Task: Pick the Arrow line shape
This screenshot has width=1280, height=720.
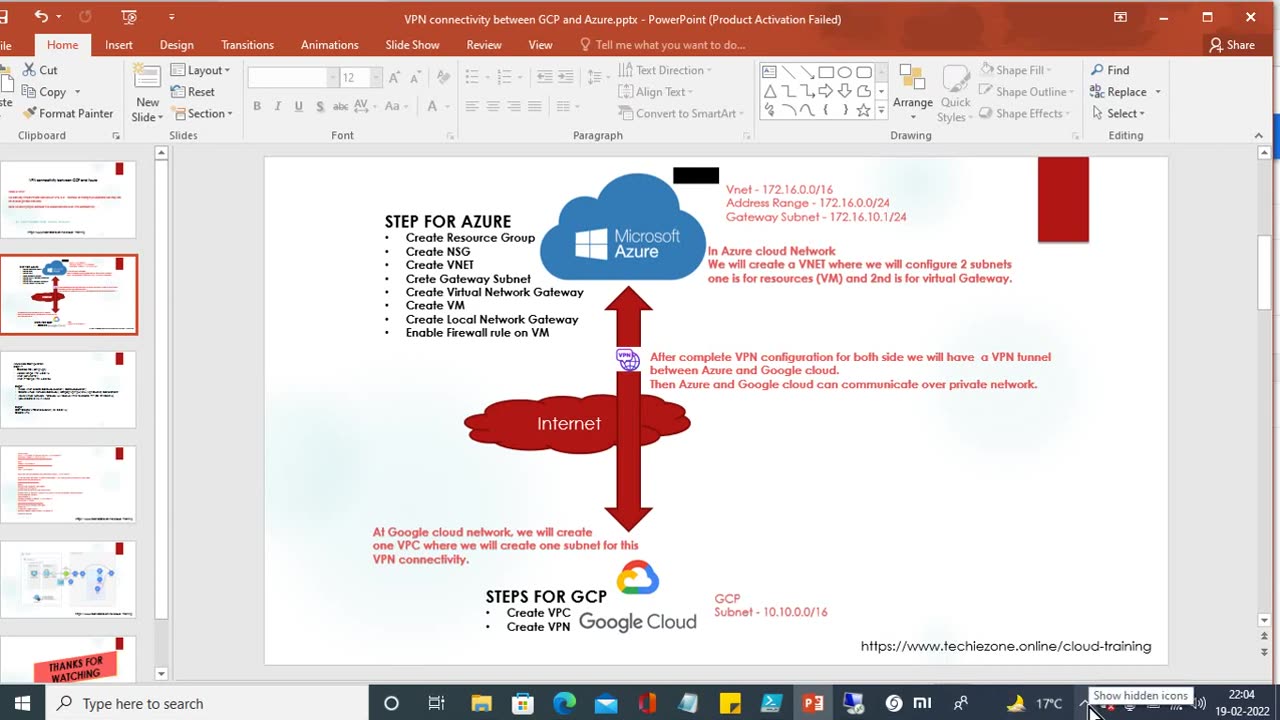Action: coord(808,72)
